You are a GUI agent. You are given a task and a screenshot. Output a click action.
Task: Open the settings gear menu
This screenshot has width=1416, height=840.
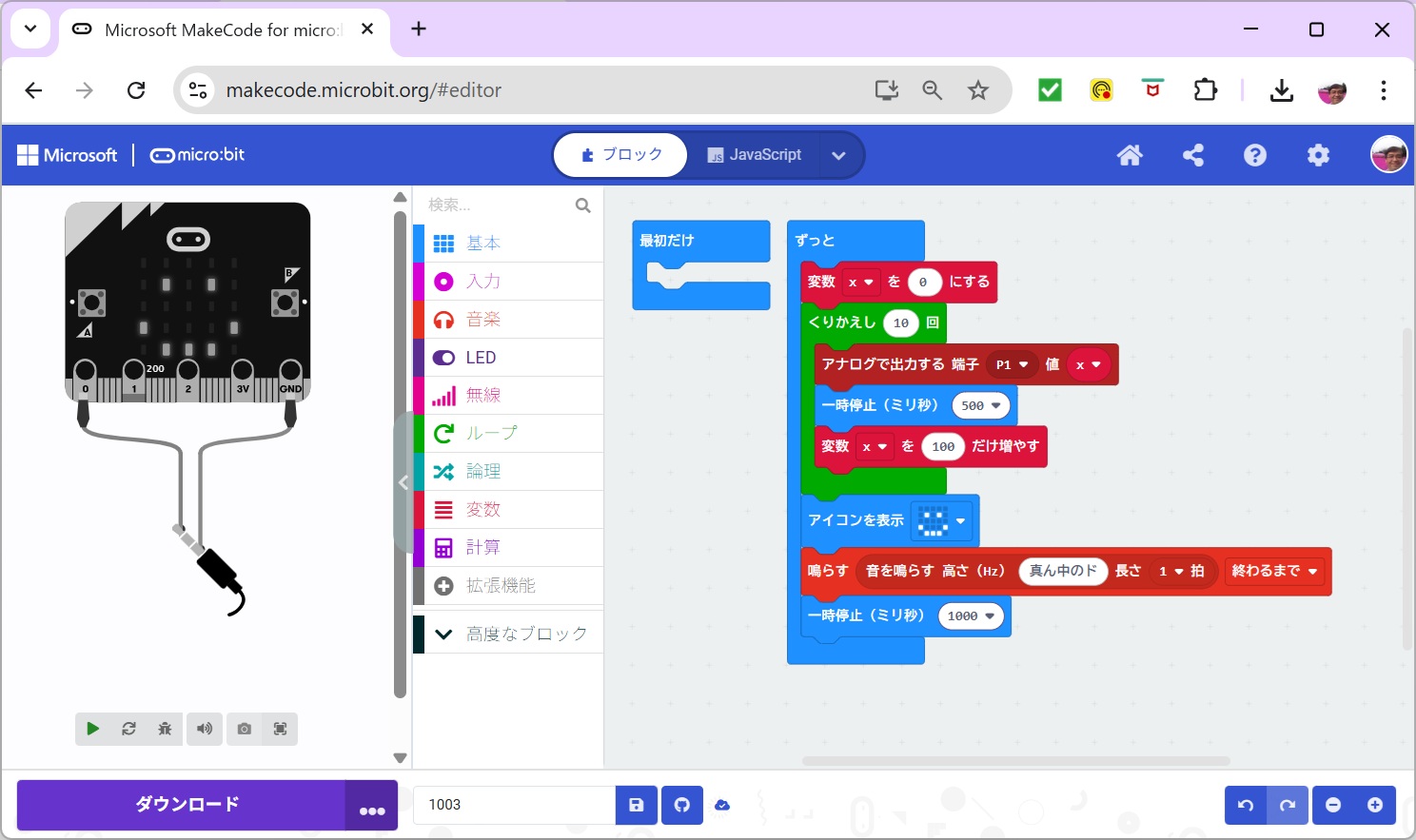(x=1318, y=155)
